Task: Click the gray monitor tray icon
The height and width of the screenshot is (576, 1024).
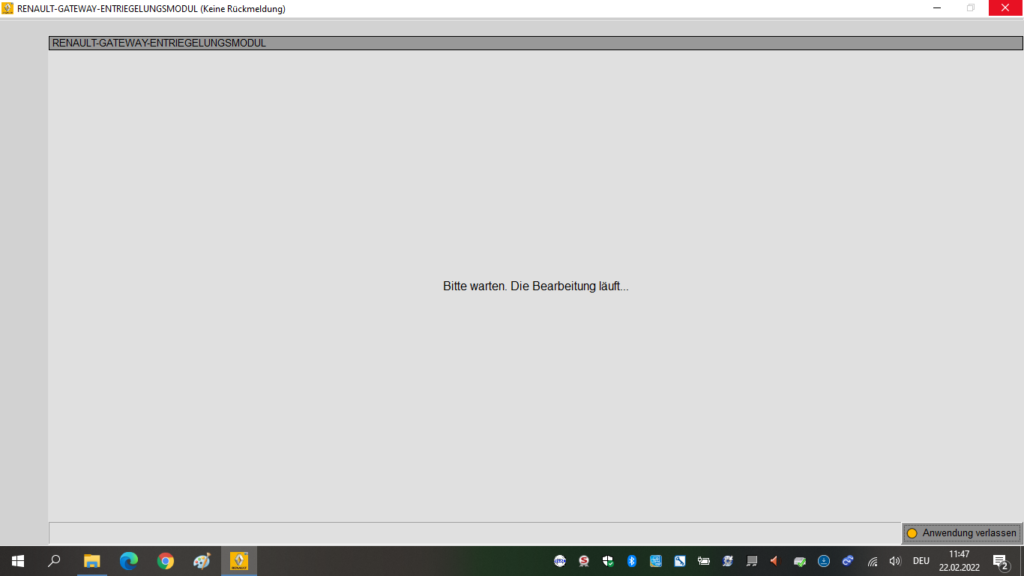Action: [x=752, y=561]
